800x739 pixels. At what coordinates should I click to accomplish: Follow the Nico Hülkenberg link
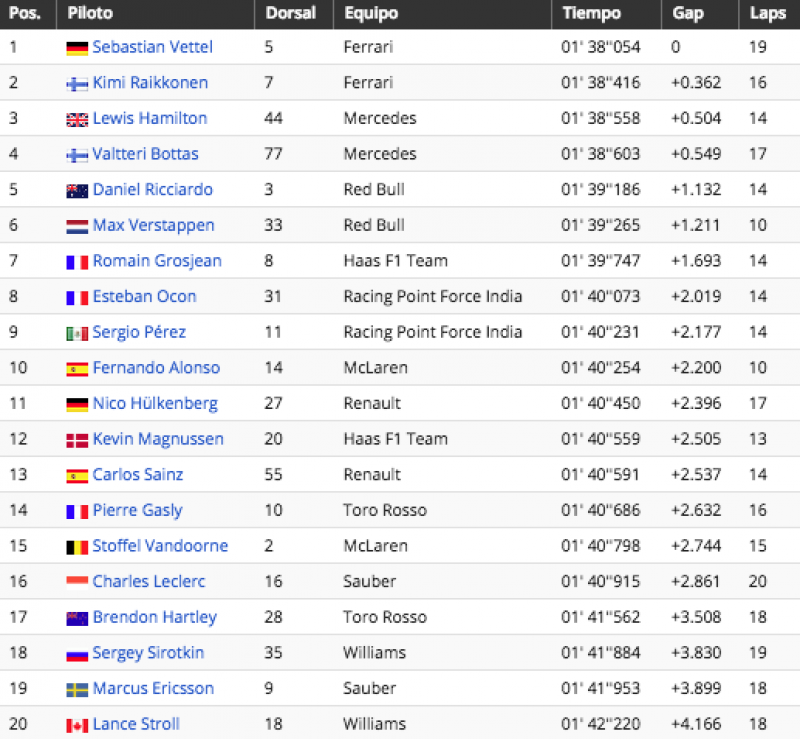[155, 404]
